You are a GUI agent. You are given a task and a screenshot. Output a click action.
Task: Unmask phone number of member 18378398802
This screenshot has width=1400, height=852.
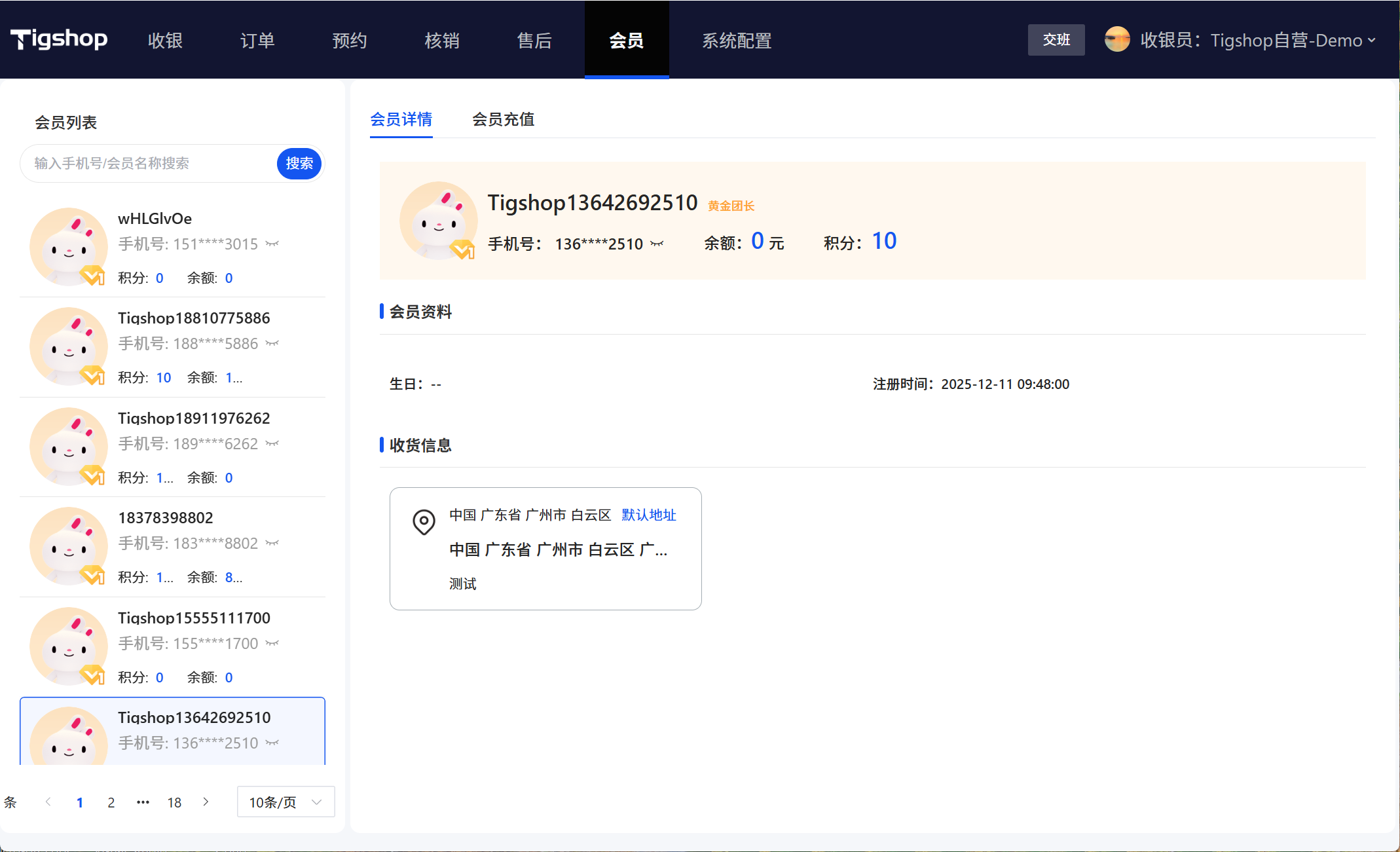click(272, 544)
